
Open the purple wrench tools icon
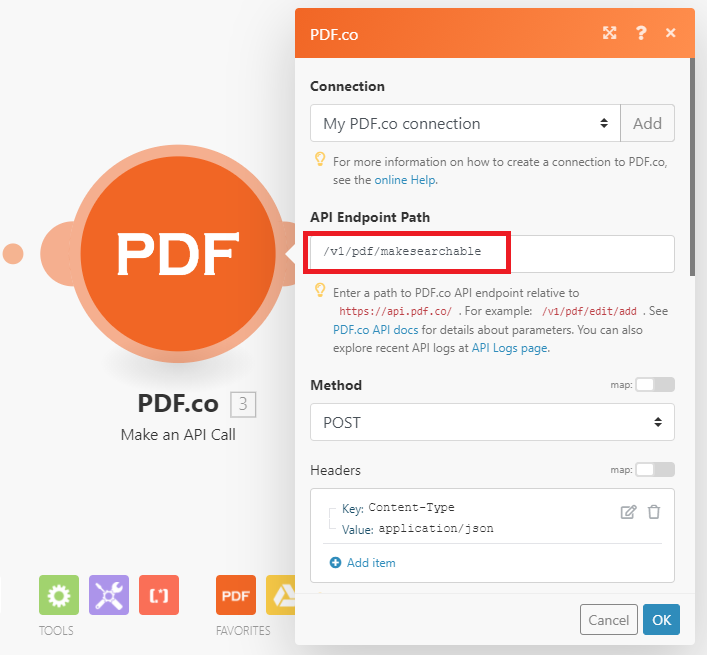coord(109,595)
